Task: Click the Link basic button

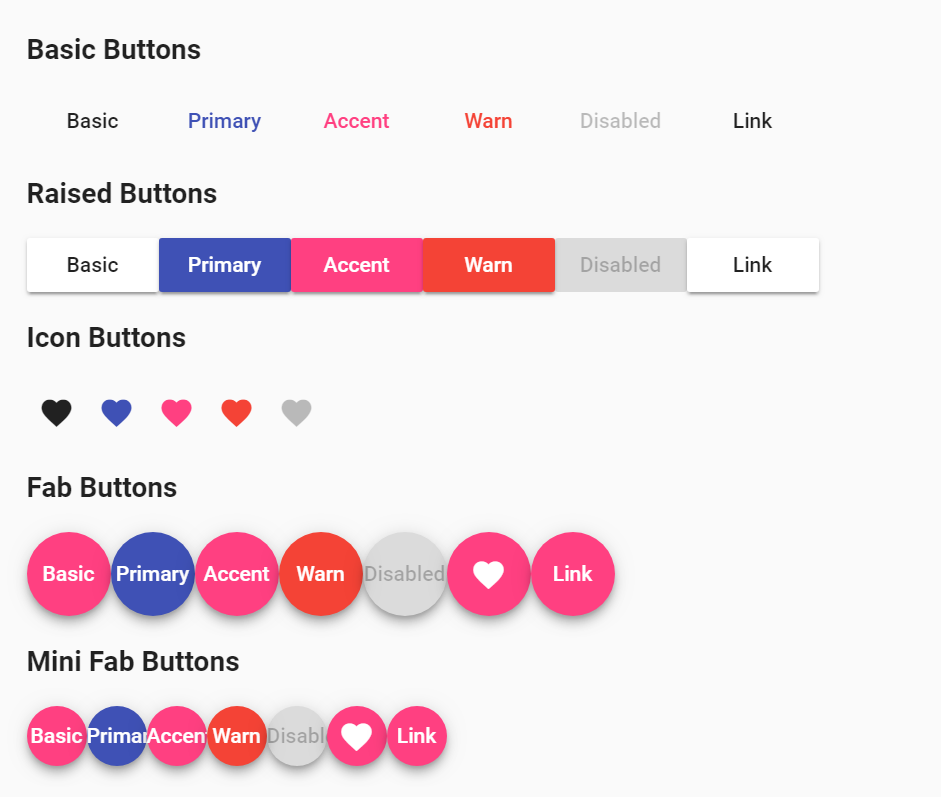Action: tap(752, 120)
